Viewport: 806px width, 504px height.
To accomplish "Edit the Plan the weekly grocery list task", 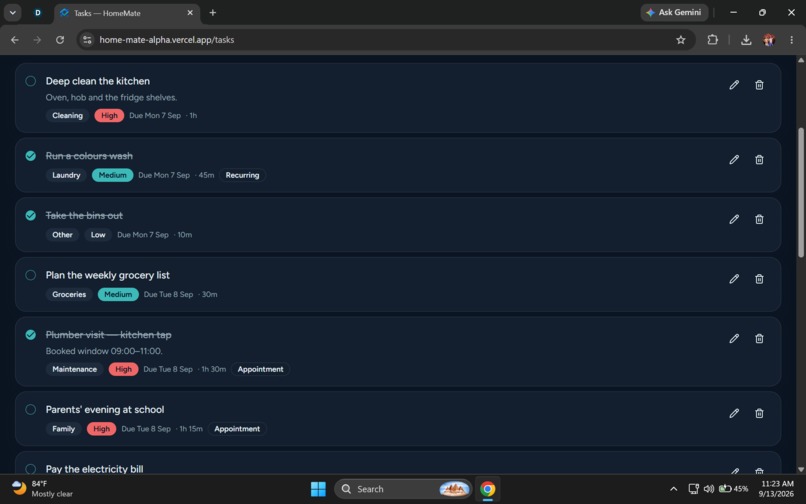I will (x=734, y=279).
